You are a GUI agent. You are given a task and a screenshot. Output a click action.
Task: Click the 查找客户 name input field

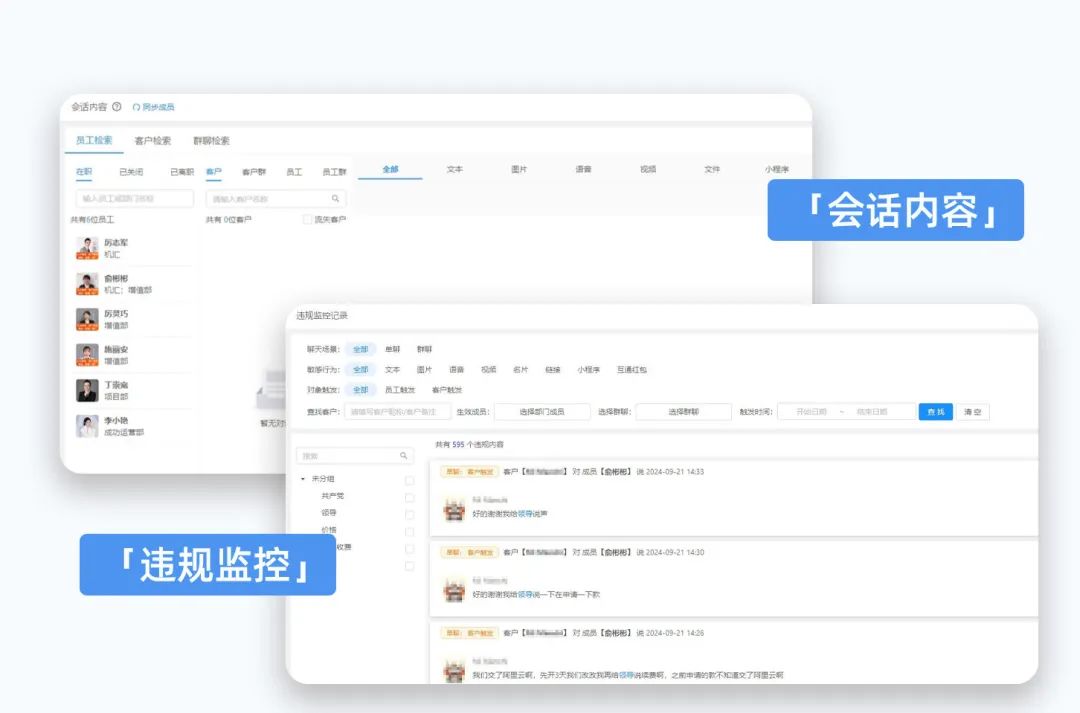coord(397,412)
